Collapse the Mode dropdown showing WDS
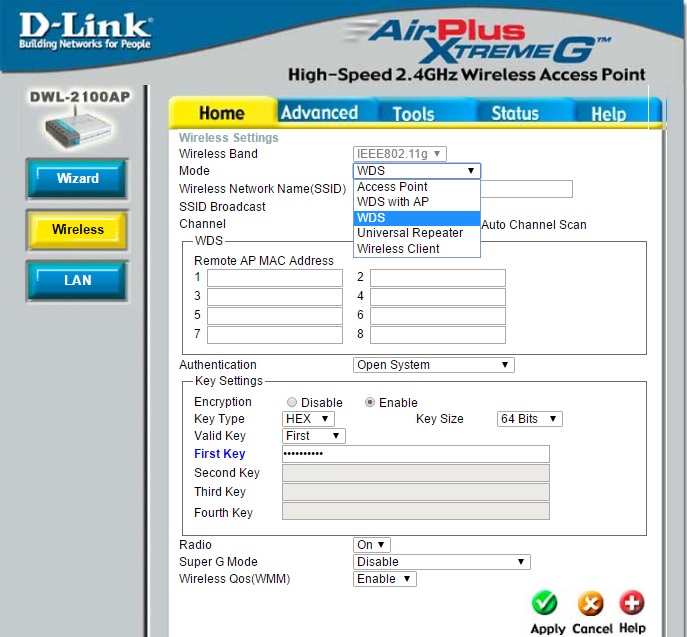 pos(417,170)
